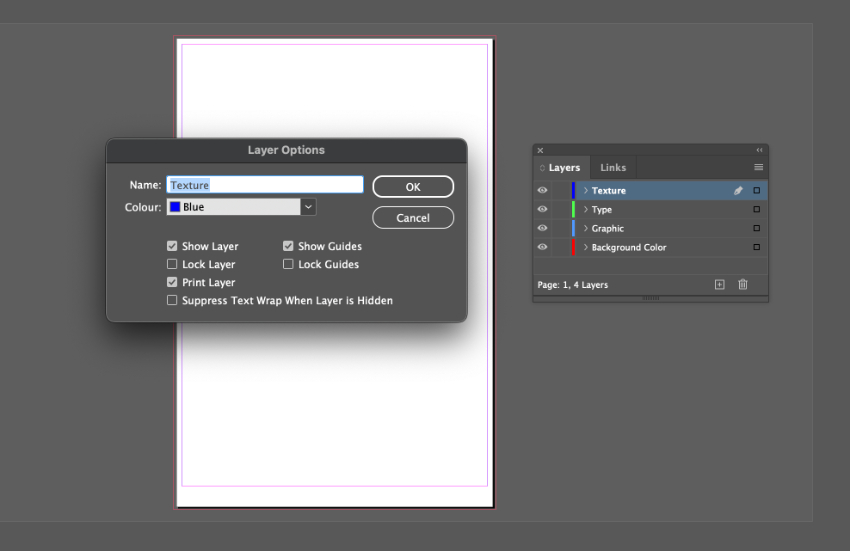Screen dimensions: 850x551
Task: Collapse the panel with double-arrow icon
Action: (x=759, y=150)
